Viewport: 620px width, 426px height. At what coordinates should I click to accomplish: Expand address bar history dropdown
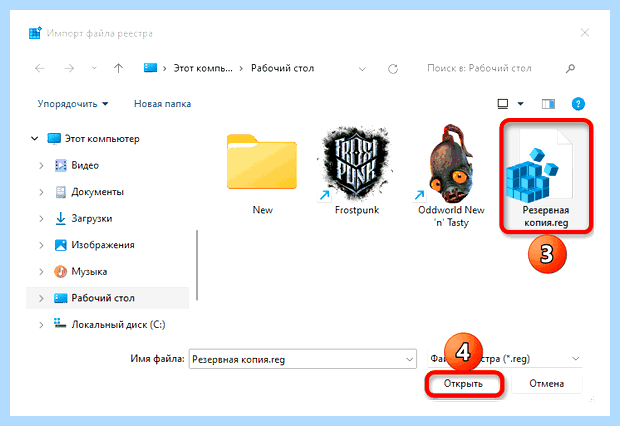pos(362,69)
